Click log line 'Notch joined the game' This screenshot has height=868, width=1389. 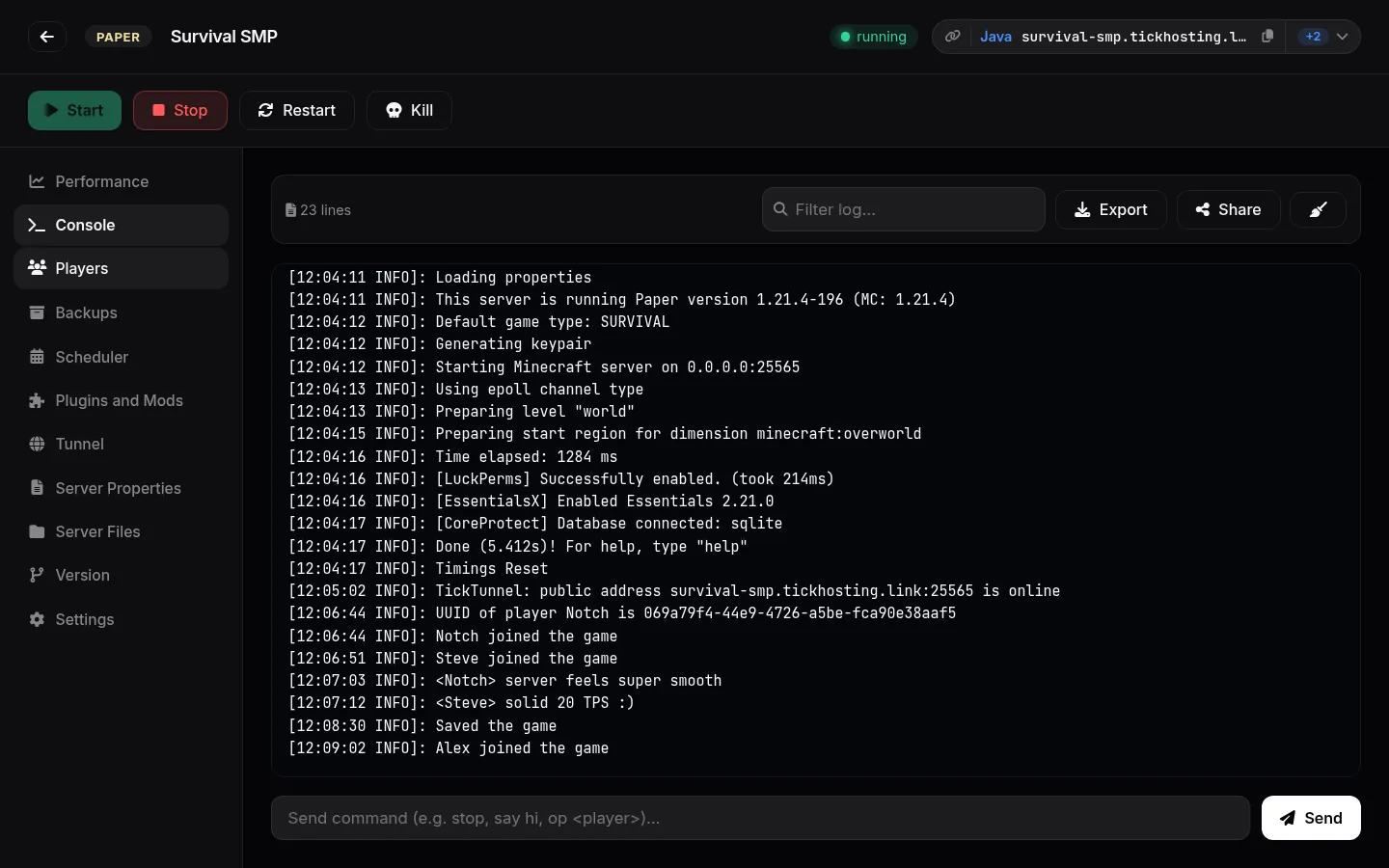point(452,637)
